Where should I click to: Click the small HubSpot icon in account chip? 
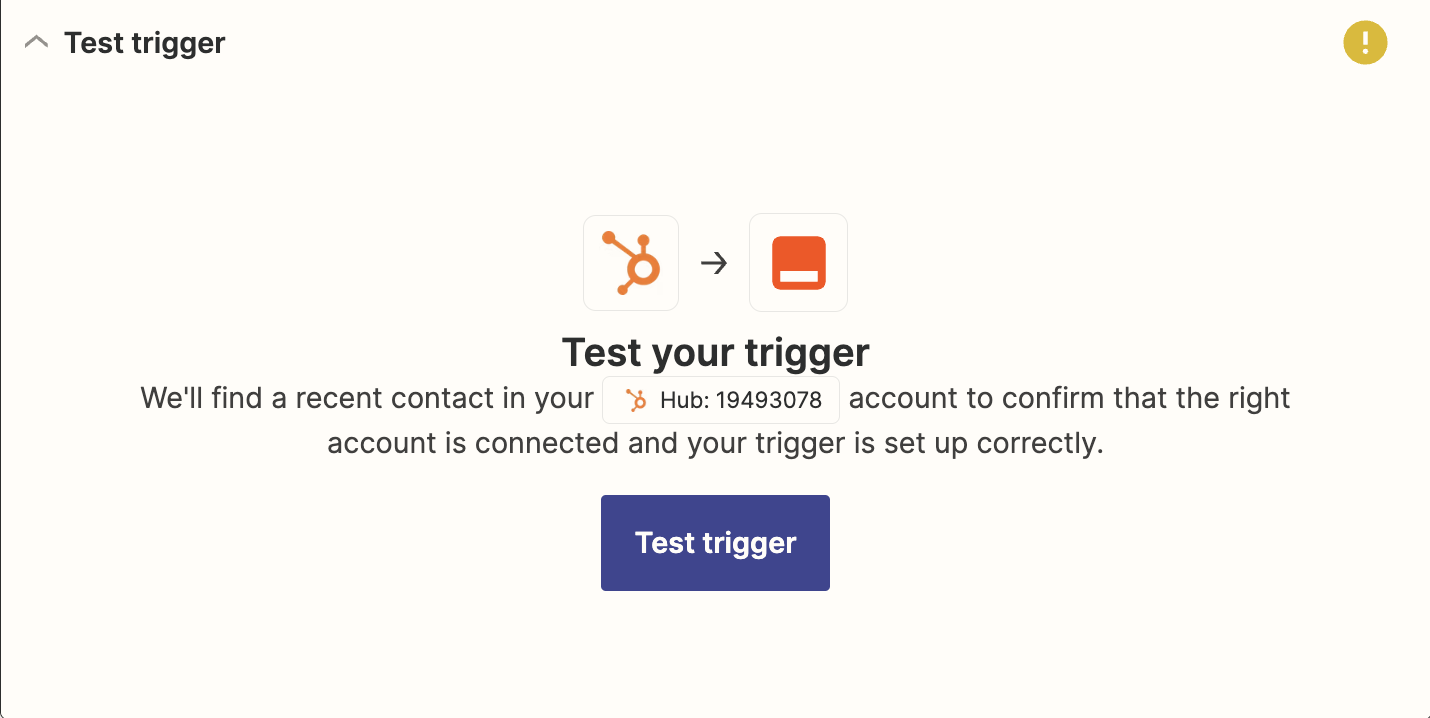(x=636, y=400)
